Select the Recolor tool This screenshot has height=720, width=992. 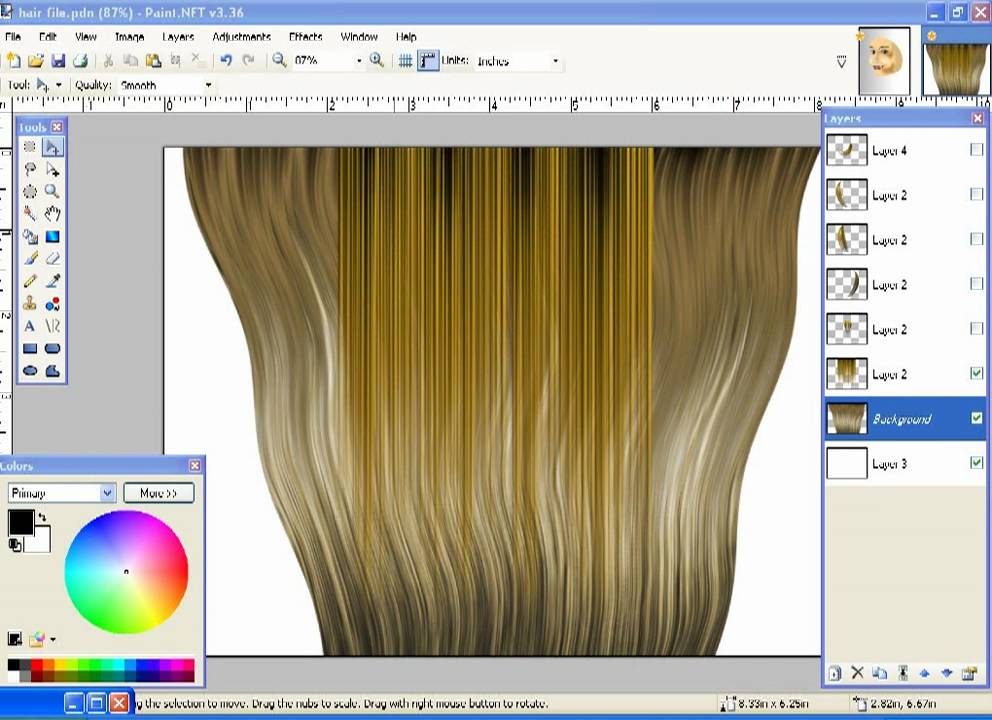[53, 304]
